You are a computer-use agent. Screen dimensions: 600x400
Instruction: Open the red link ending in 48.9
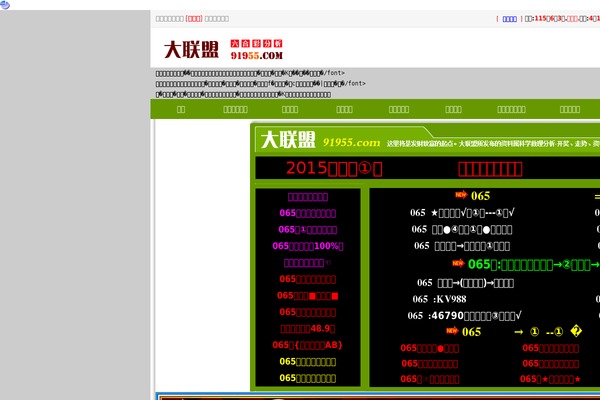[308, 329]
